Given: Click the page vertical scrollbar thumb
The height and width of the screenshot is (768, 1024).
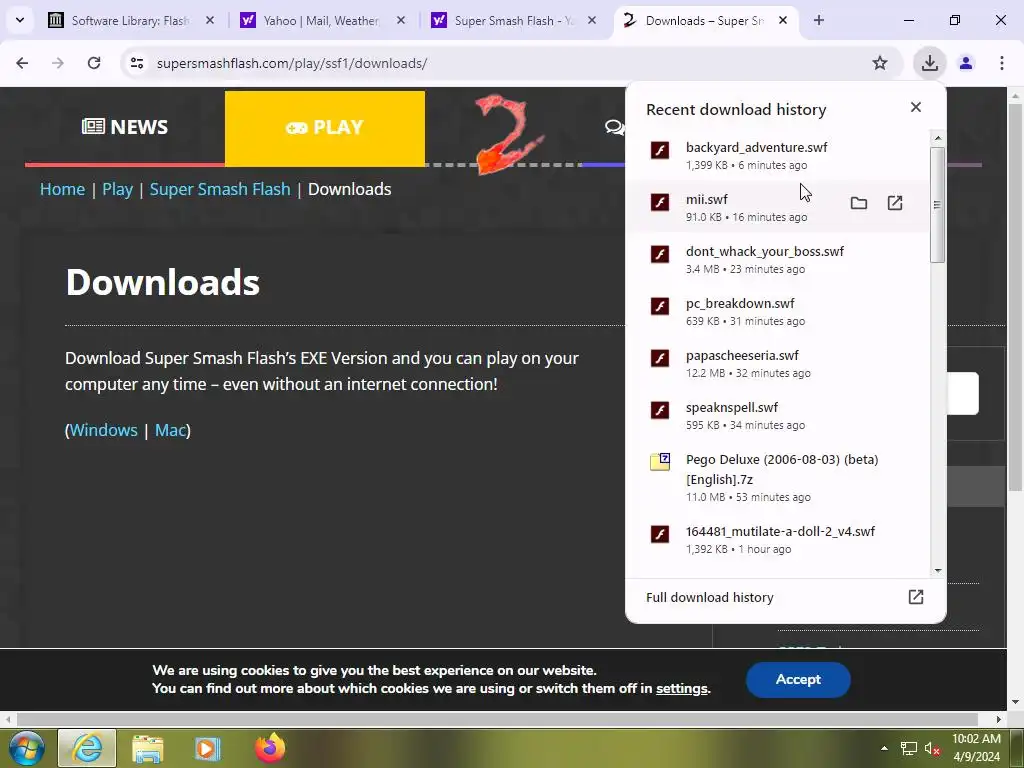Looking at the screenshot, I should 1016,297.
